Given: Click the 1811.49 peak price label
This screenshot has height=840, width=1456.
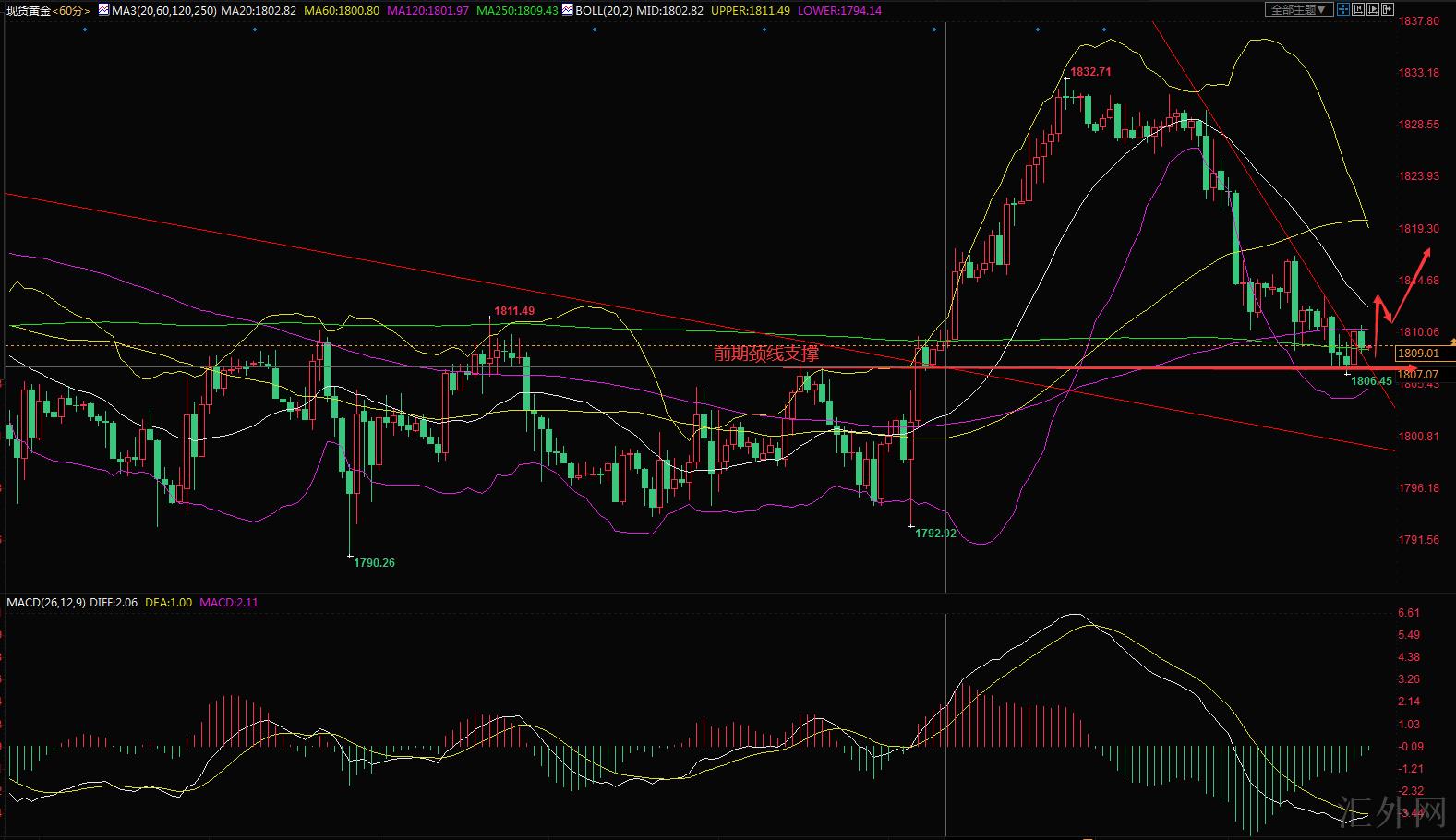Looking at the screenshot, I should [514, 311].
